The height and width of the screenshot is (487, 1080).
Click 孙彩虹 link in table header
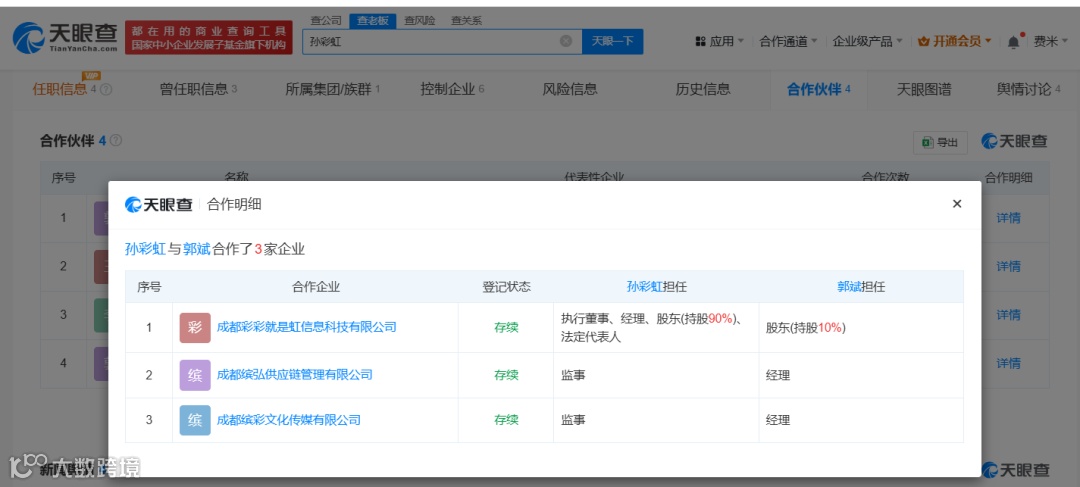(x=644, y=287)
